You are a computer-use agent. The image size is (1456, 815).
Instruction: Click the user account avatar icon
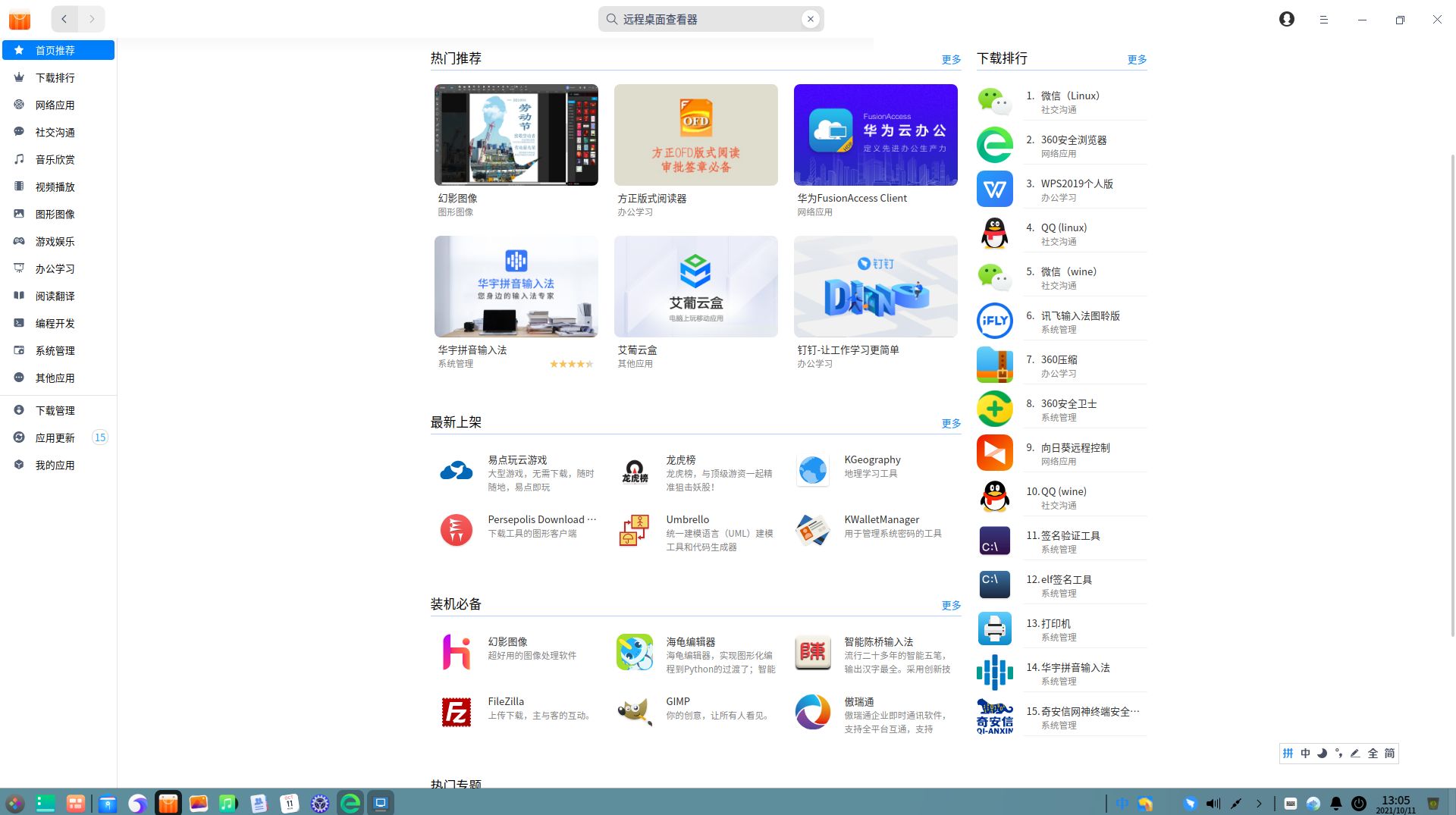[x=1286, y=19]
